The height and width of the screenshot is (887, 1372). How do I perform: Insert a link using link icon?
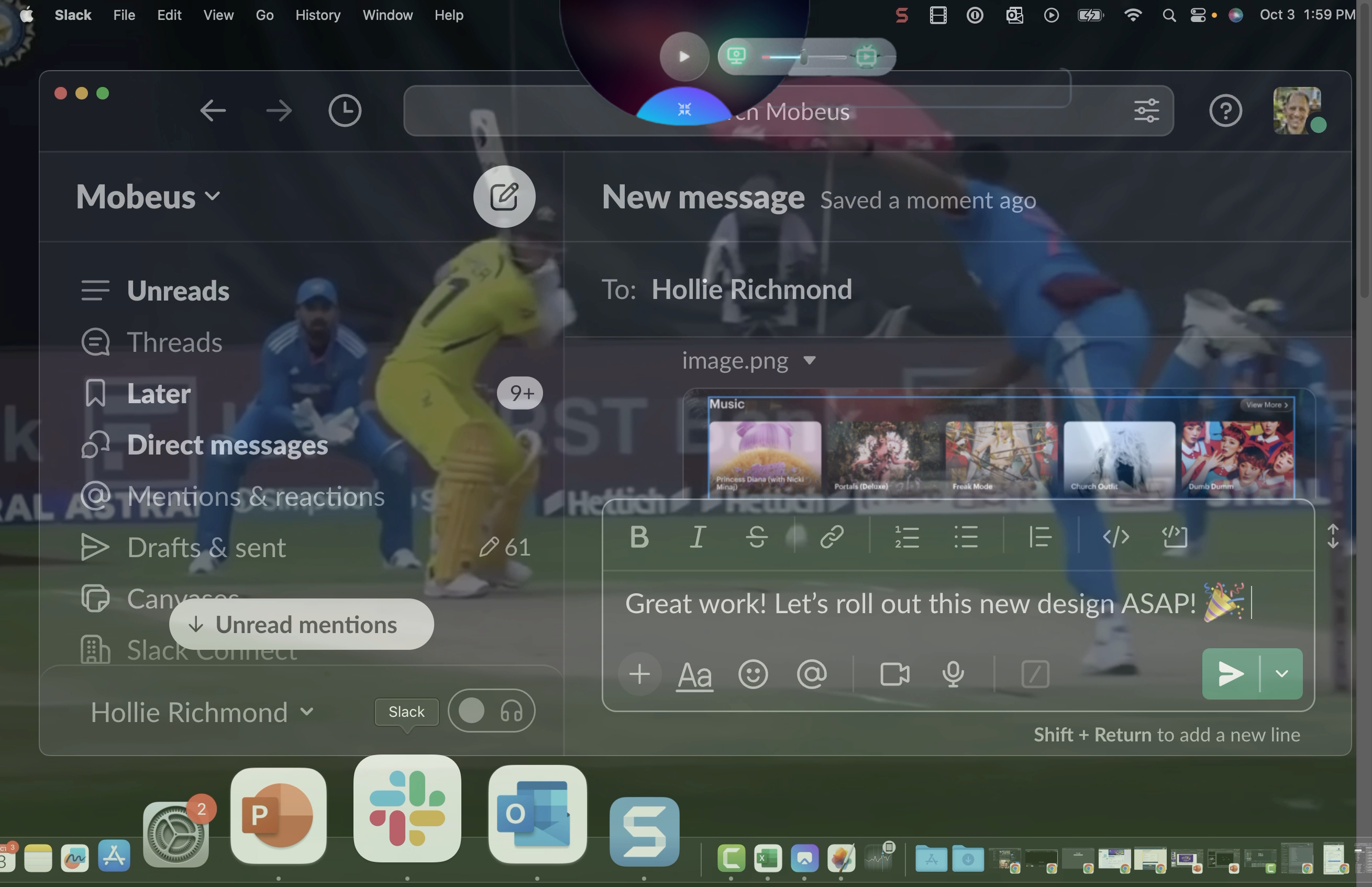pos(832,537)
